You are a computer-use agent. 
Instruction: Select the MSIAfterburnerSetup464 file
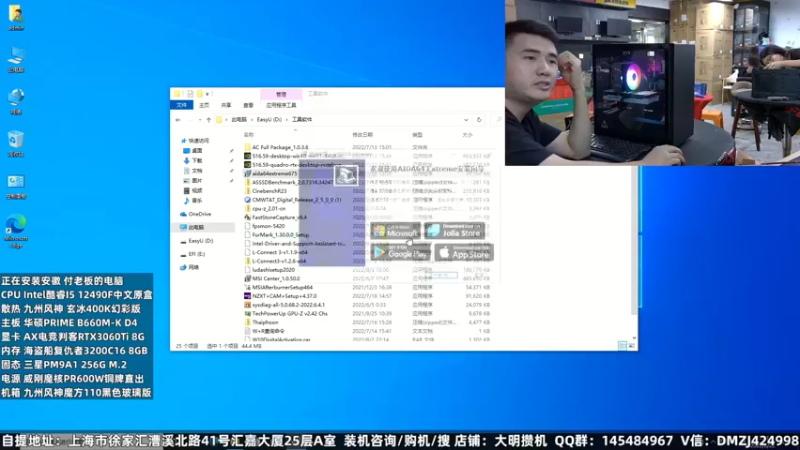(279, 287)
